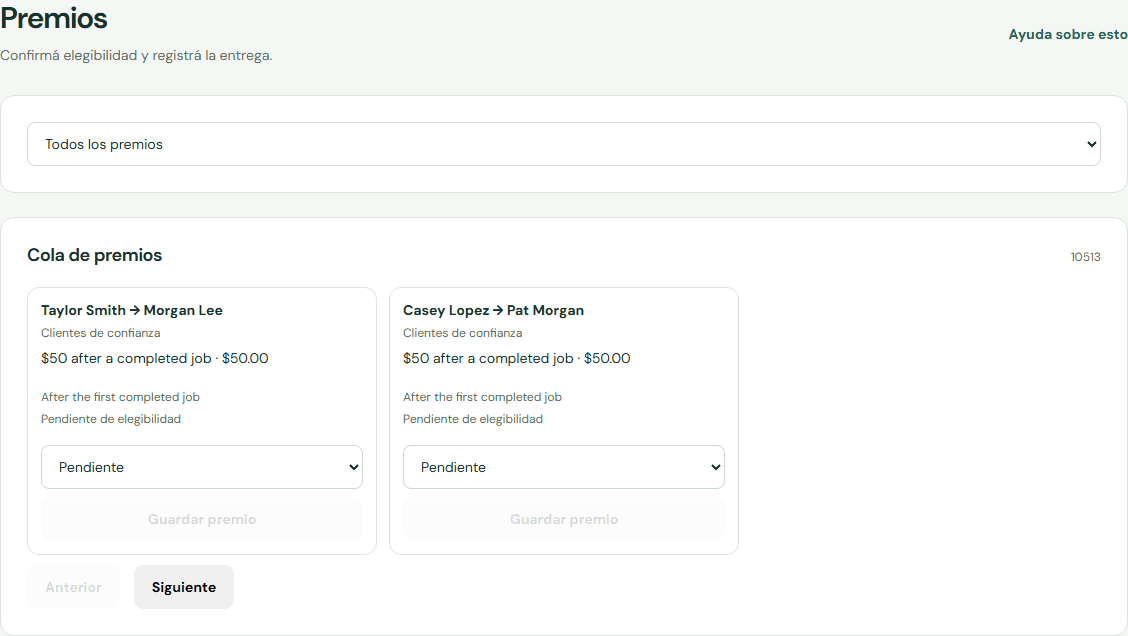
Task: Open status dropdown for Casey Lopez reward
Action: pos(563,467)
